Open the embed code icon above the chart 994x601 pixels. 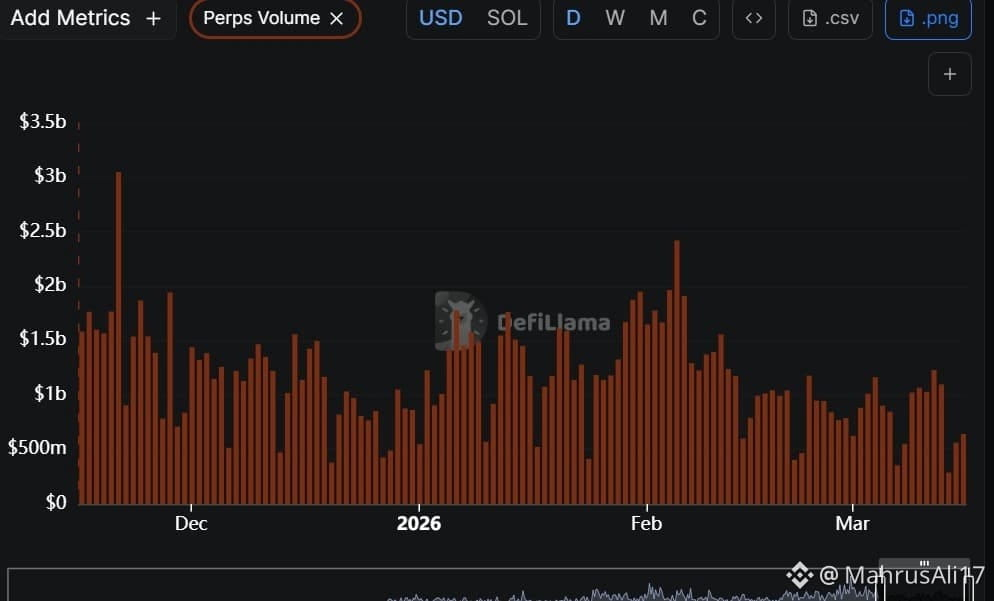[754, 17]
